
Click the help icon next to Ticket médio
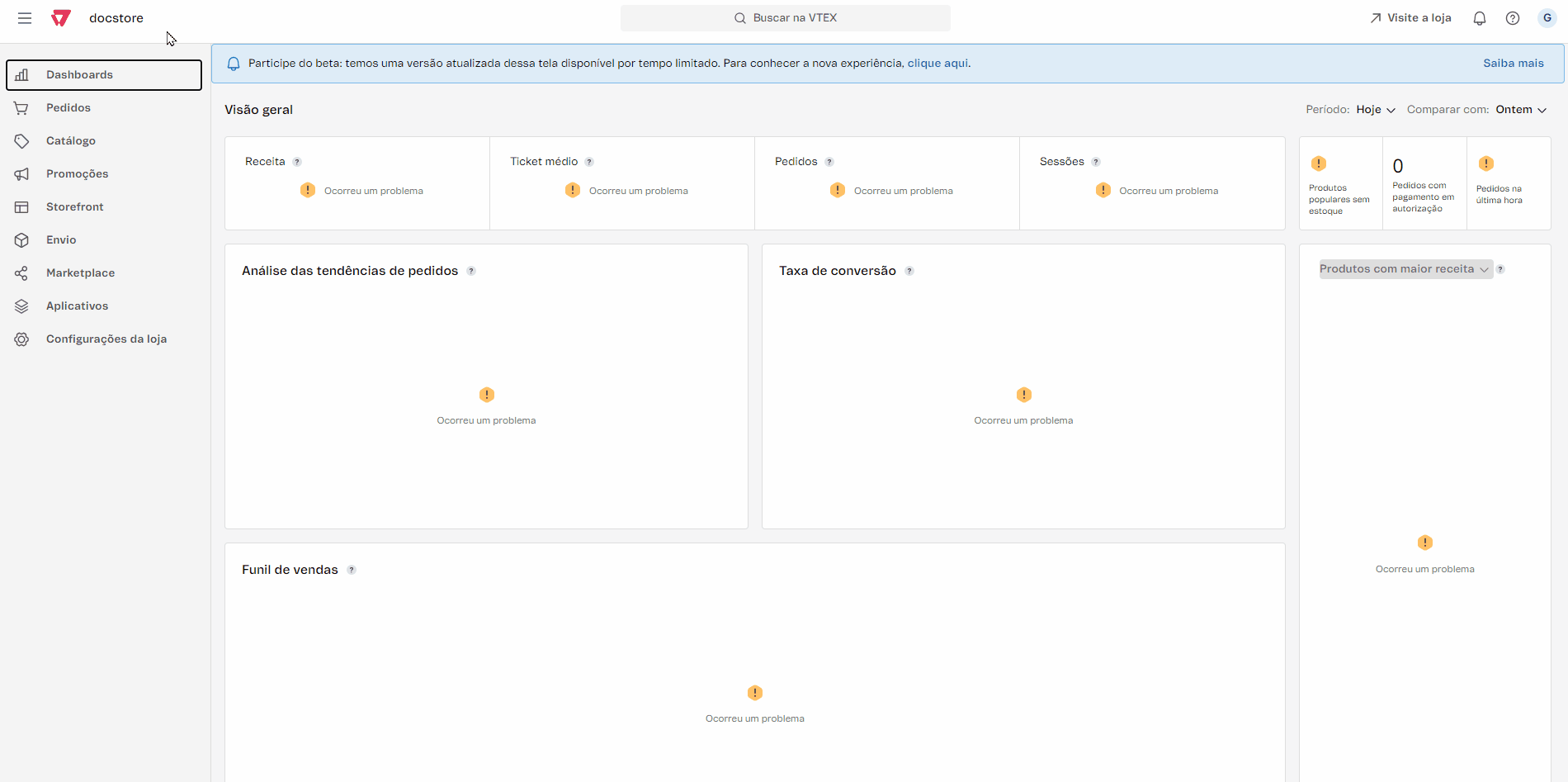tap(589, 162)
